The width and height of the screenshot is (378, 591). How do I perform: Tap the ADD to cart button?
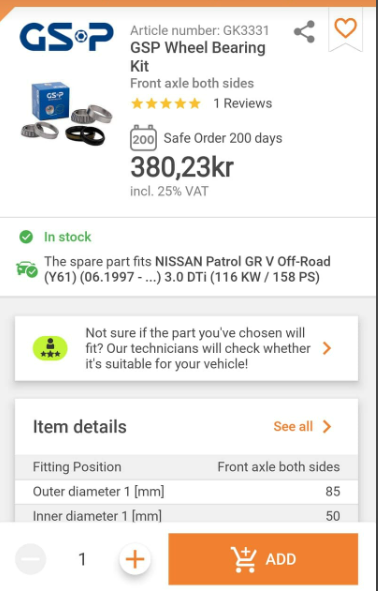[263, 559]
